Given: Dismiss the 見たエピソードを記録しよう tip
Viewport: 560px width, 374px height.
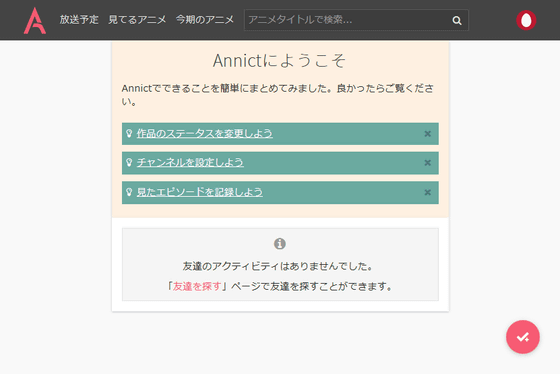Looking at the screenshot, I should point(428,193).
